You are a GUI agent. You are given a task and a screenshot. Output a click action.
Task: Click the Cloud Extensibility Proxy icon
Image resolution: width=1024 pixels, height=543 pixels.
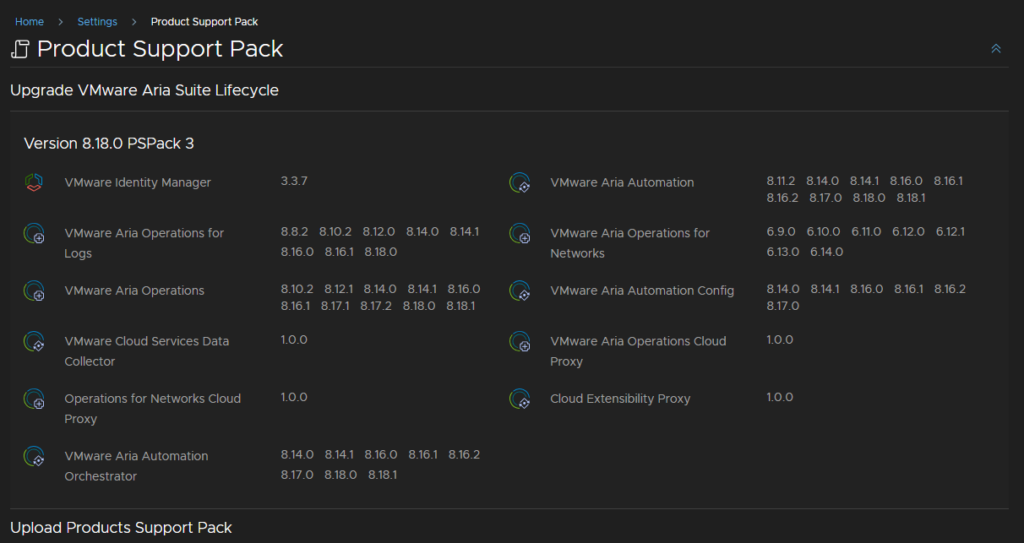(x=520, y=399)
